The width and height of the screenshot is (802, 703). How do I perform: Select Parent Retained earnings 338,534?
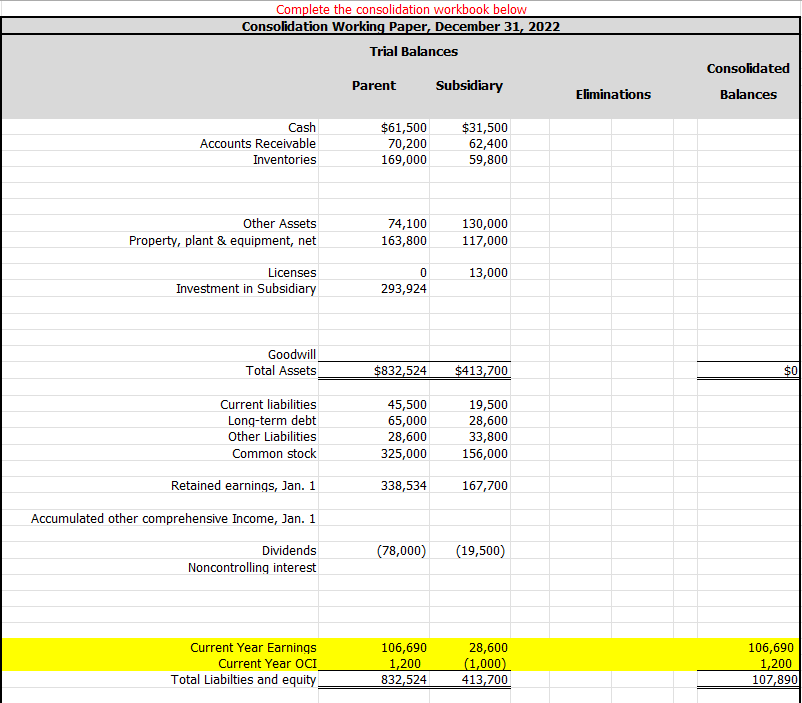pos(404,486)
